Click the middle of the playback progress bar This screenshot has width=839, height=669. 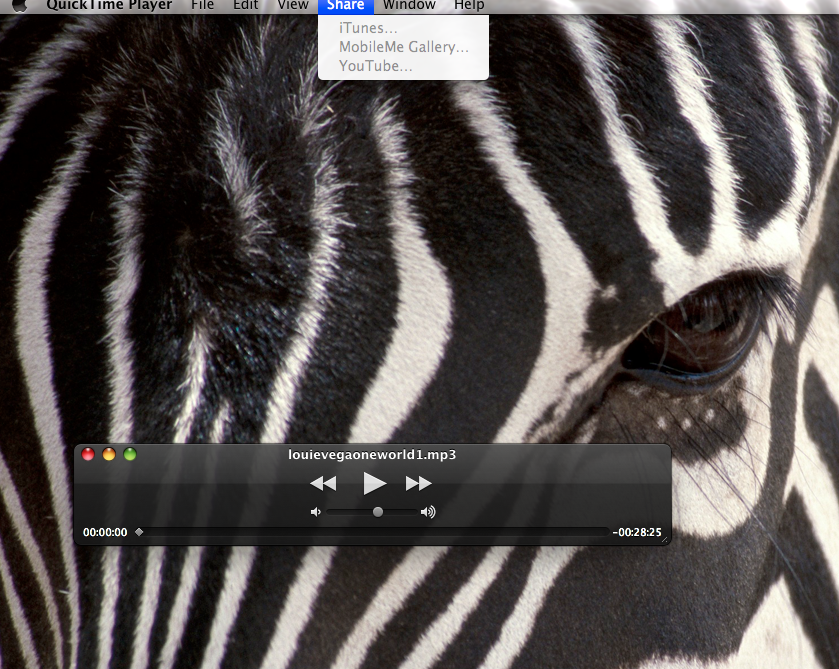coord(373,532)
